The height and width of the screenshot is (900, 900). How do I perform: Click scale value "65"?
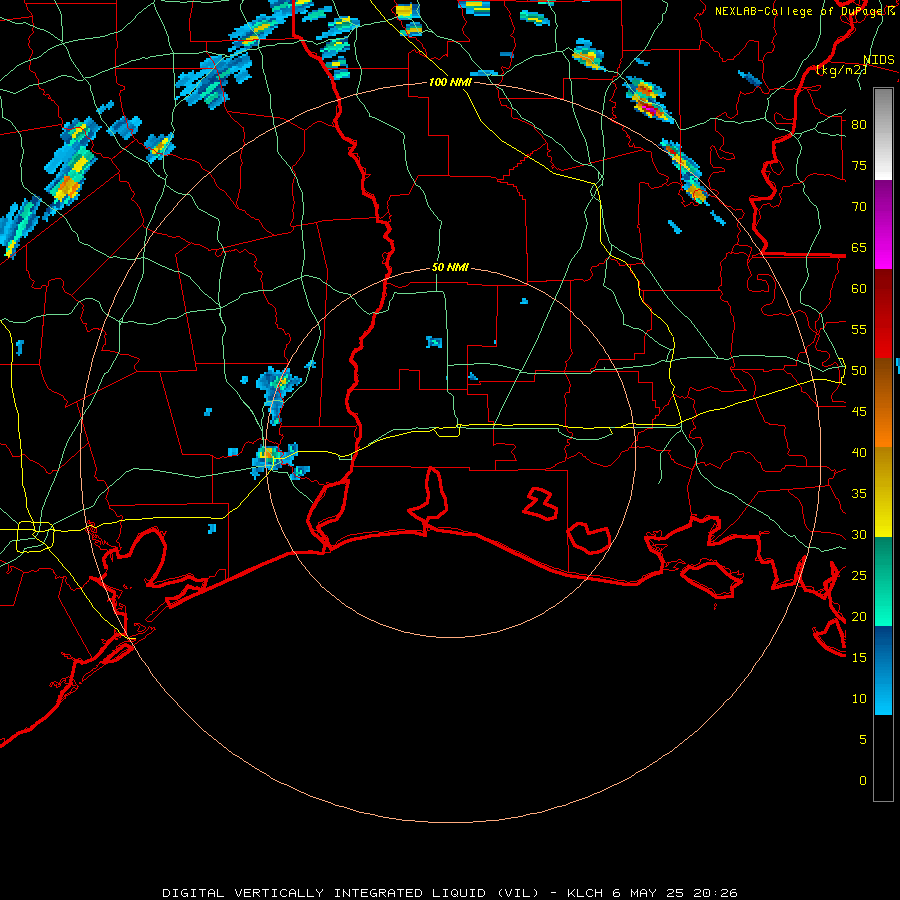(x=859, y=247)
